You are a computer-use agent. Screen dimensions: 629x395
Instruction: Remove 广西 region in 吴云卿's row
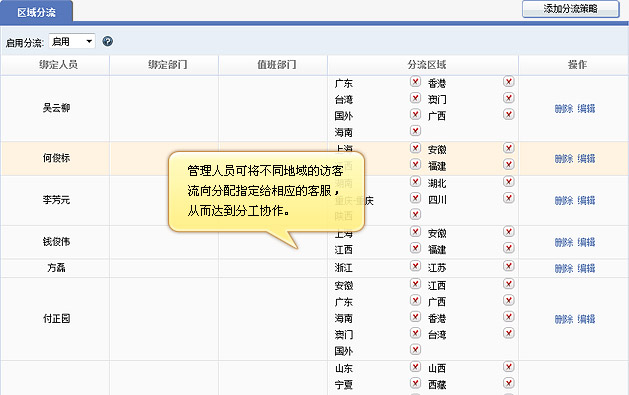(x=509, y=114)
